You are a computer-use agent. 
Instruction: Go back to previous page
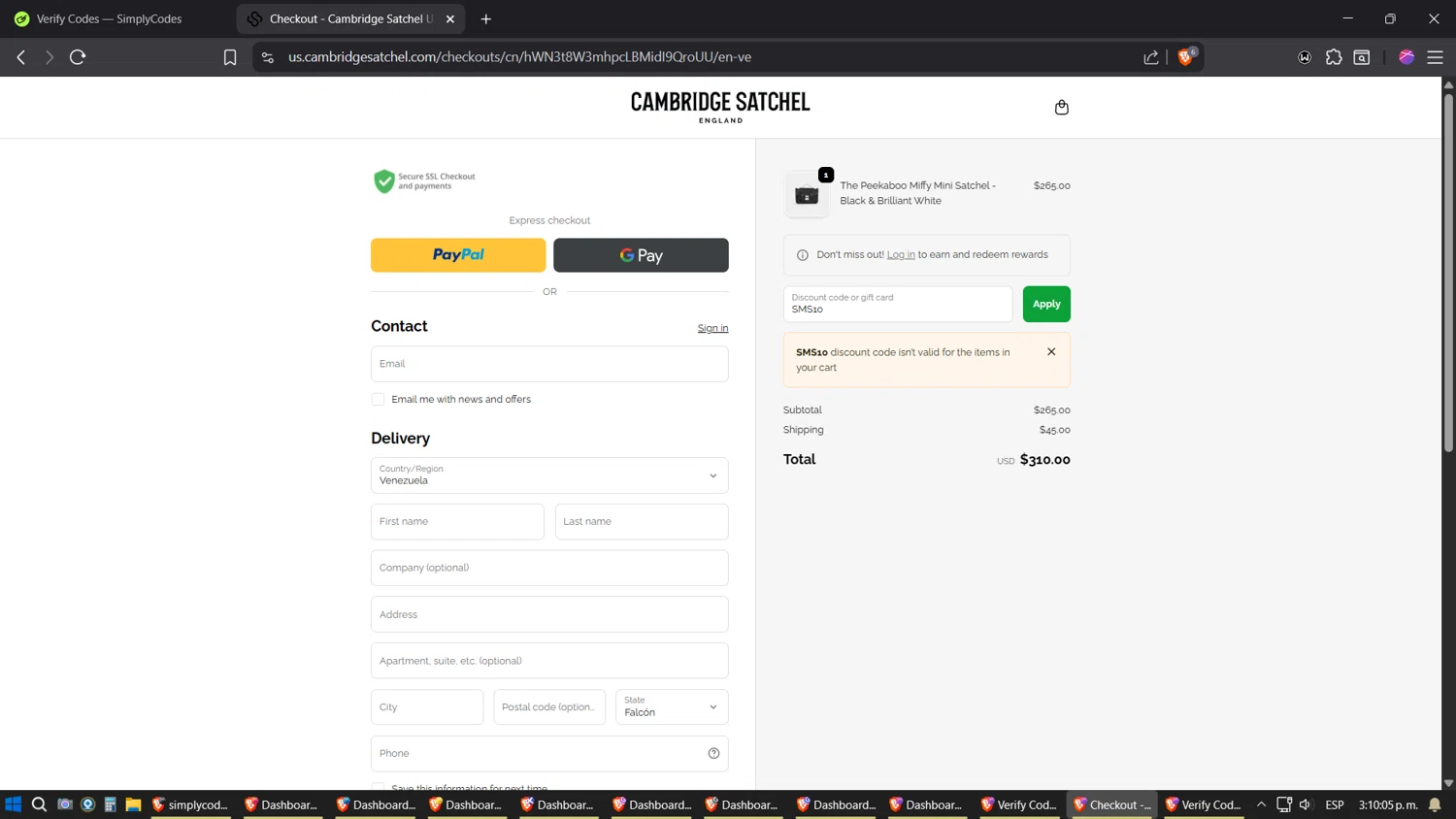point(21,57)
